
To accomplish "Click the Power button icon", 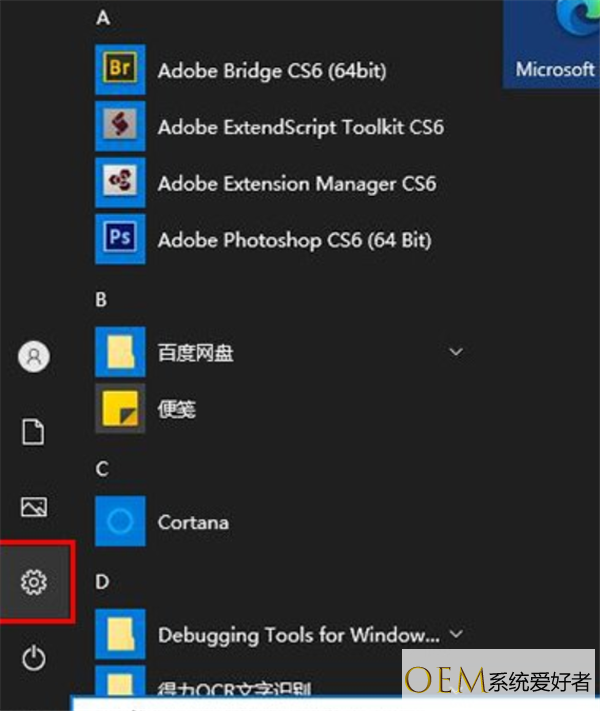I will pyautogui.click(x=35, y=657).
